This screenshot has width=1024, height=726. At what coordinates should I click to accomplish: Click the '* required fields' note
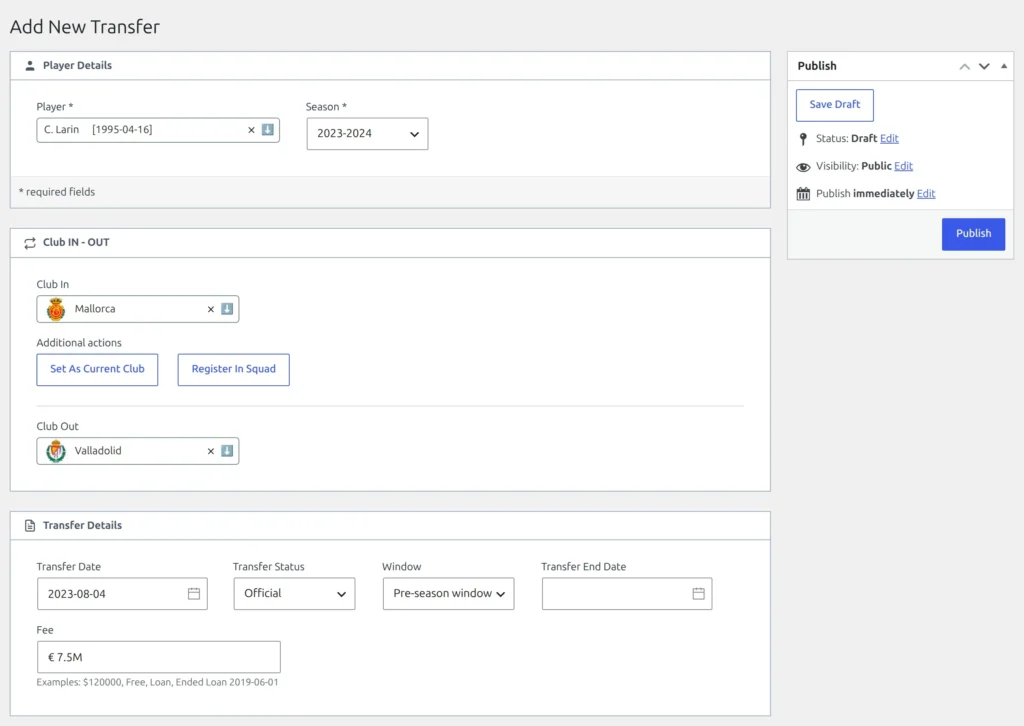(x=57, y=192)
